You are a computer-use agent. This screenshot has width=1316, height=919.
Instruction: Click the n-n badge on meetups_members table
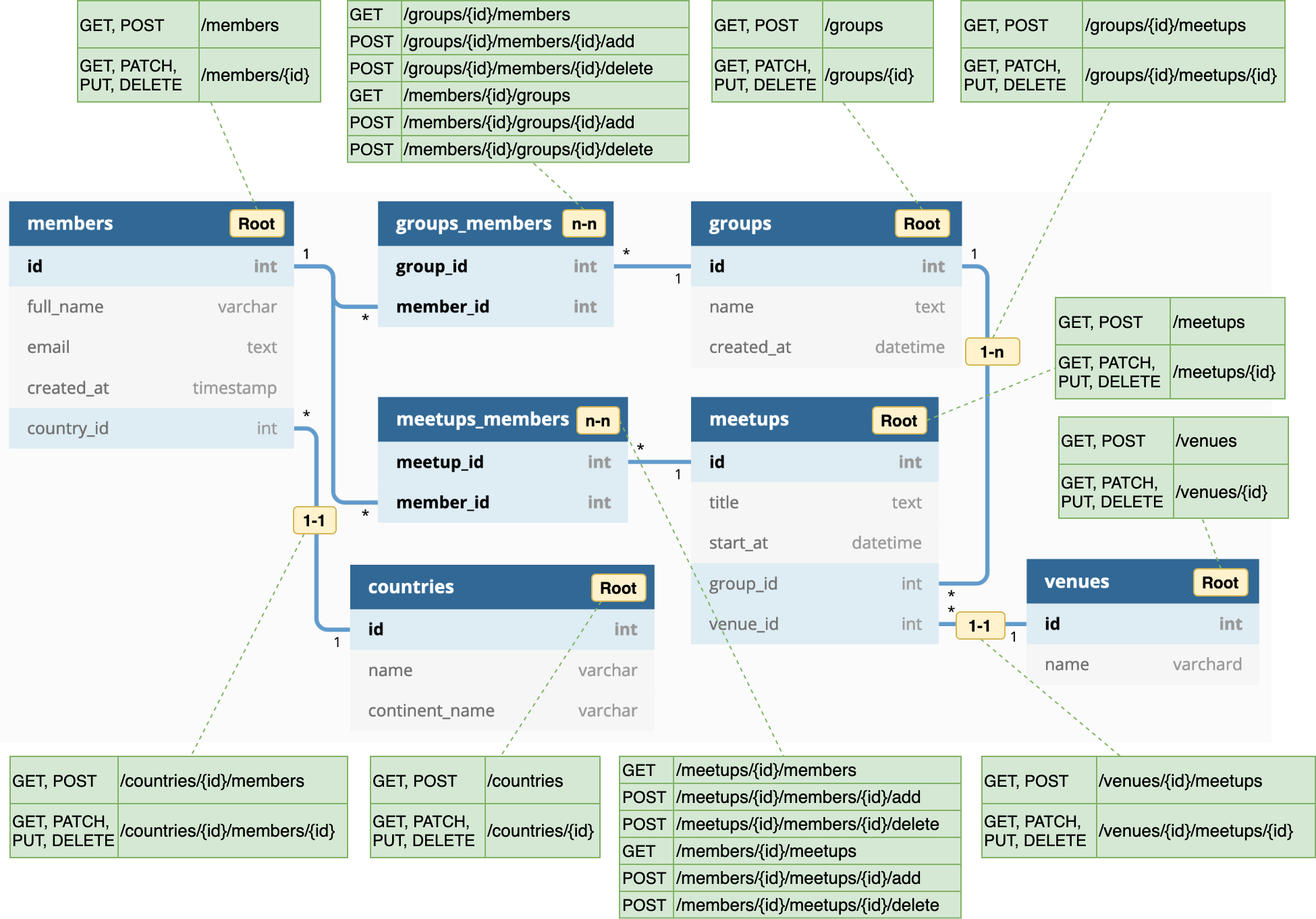pos(597,421)
